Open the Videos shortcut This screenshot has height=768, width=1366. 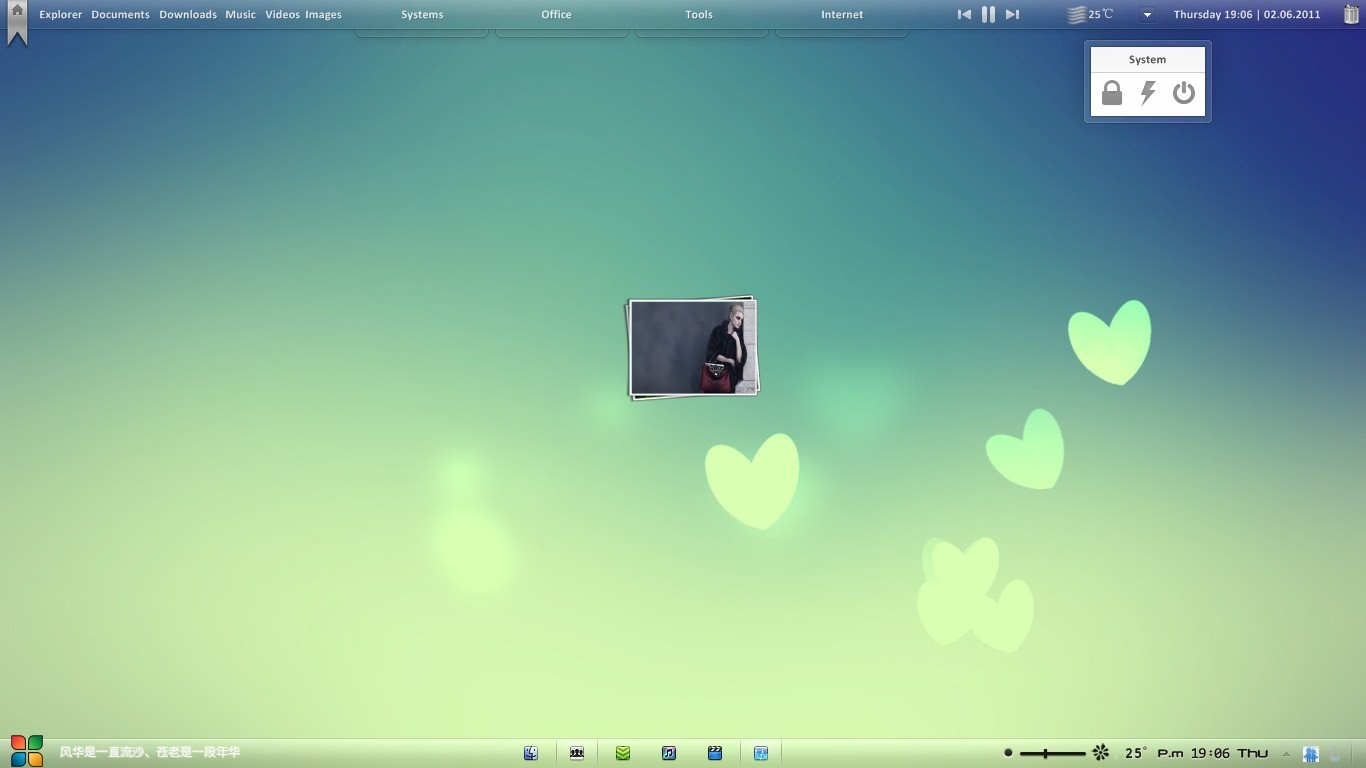pyautogui.click(x=282, y=15)
